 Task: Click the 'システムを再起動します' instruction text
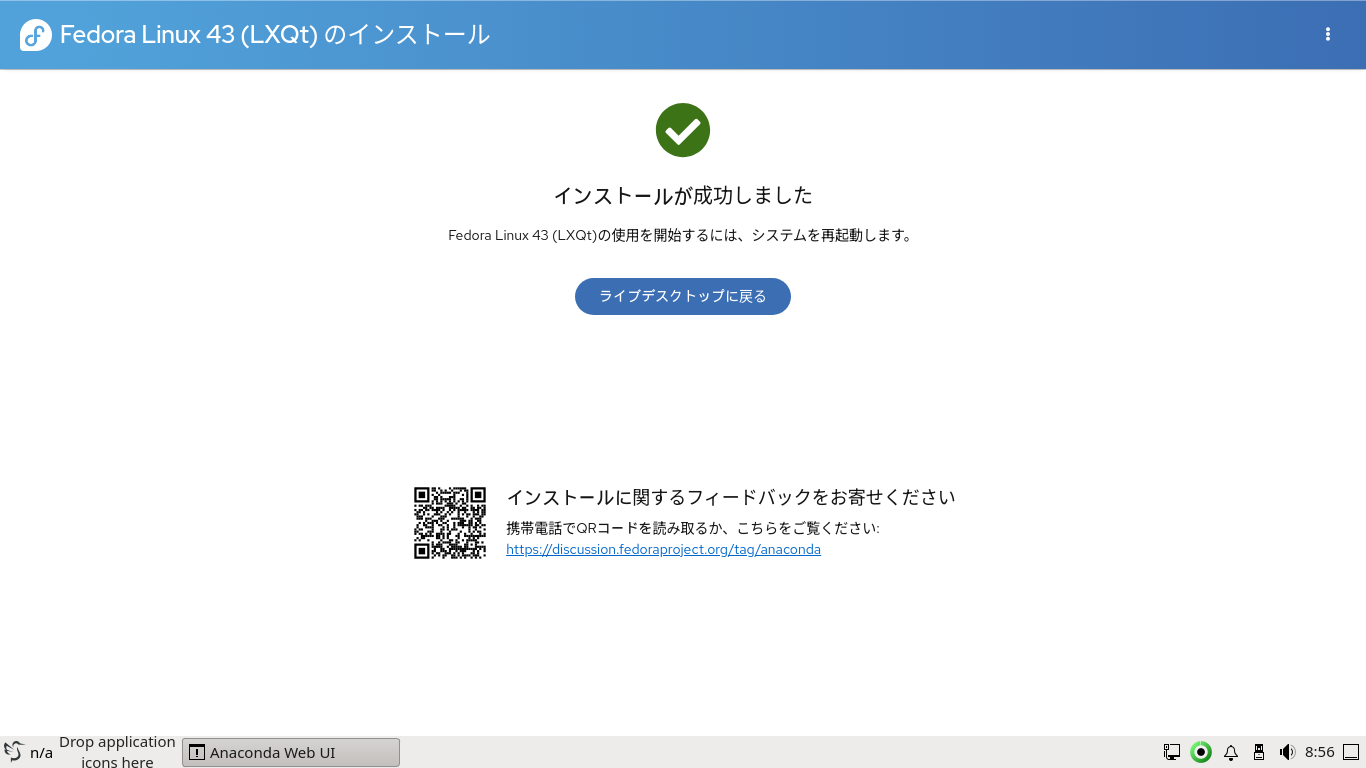coord(832,236)
